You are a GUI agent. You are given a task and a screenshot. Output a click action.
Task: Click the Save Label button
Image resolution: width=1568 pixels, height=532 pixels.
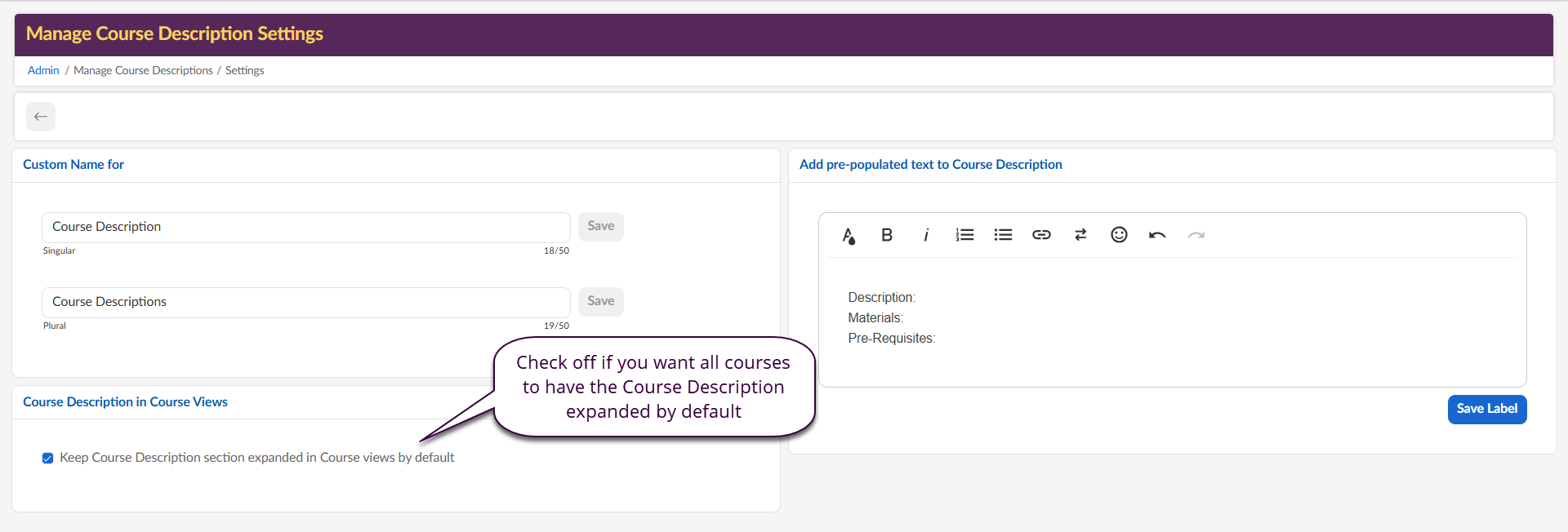tap(1486, 409)
